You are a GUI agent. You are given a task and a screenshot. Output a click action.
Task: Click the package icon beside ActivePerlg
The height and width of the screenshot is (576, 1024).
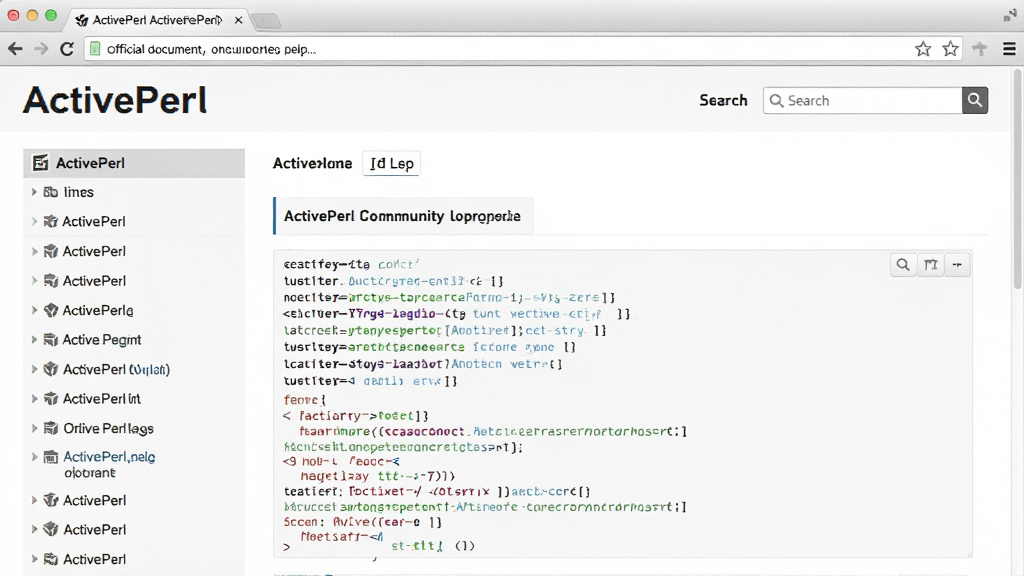[51, 310]
